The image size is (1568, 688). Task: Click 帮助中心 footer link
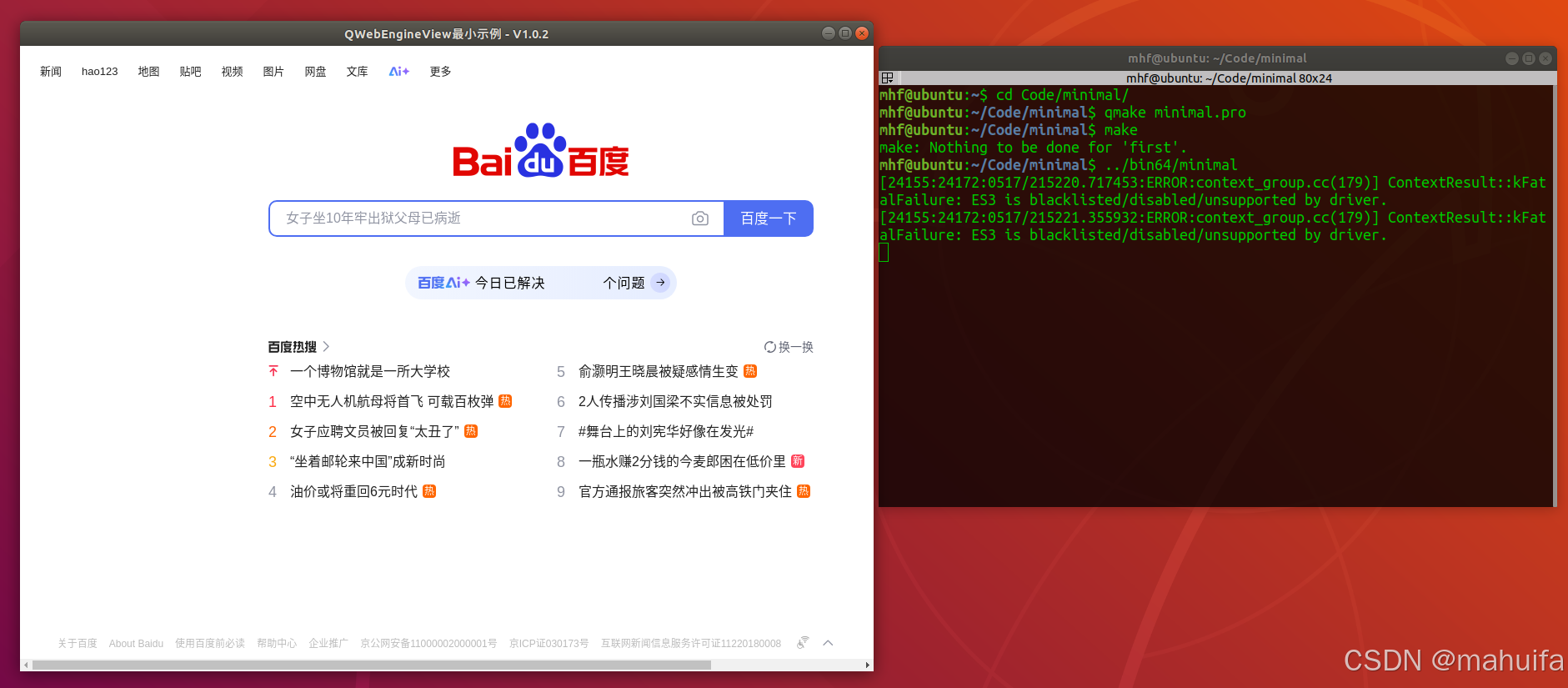tap(277, 643)
